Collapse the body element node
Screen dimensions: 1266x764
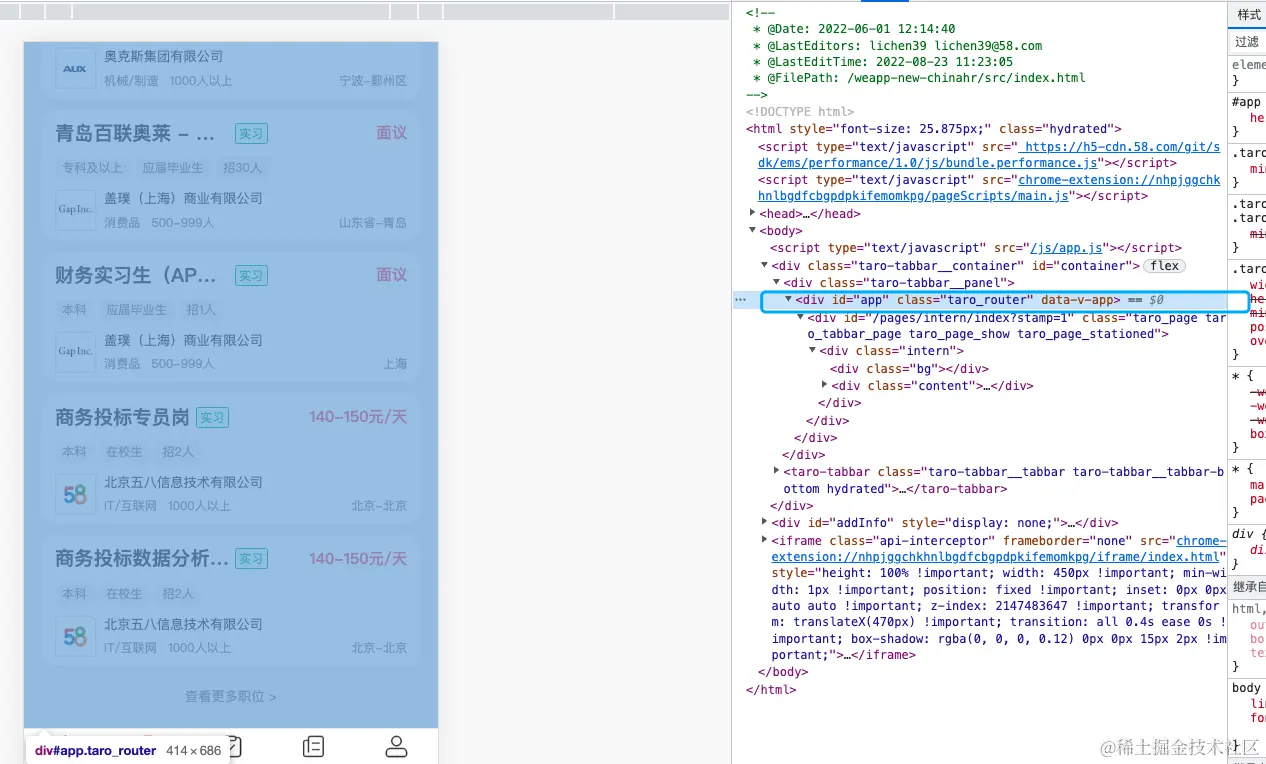pyautogui.click(x=753, y=231)
